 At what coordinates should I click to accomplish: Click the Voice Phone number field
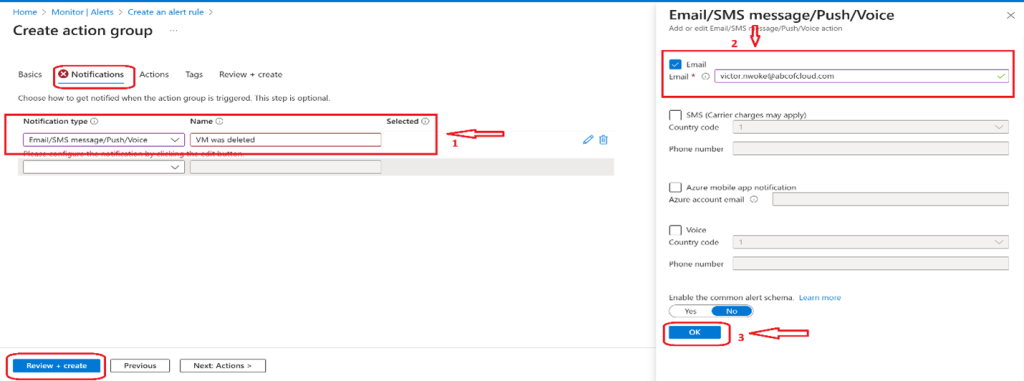871,264
